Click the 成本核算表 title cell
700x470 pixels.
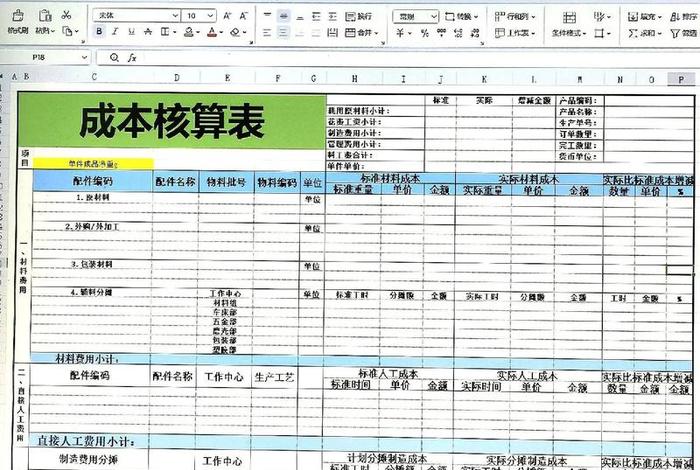click(172, 121)
